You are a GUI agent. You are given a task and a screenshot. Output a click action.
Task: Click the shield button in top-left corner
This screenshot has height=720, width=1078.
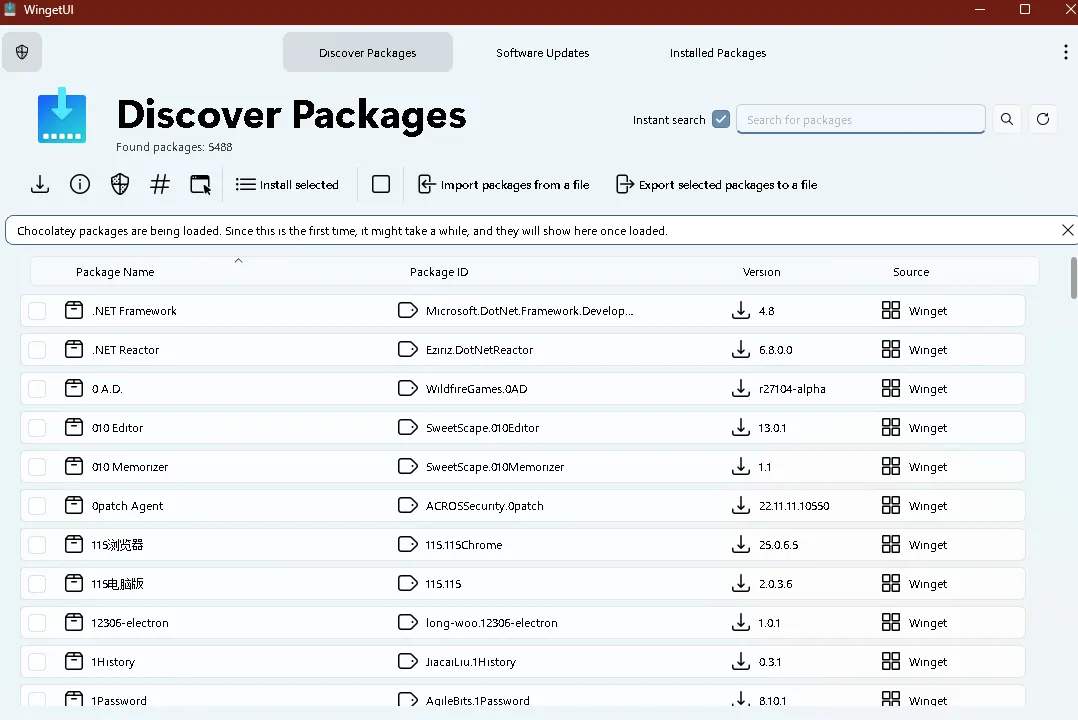coord(22,52)
